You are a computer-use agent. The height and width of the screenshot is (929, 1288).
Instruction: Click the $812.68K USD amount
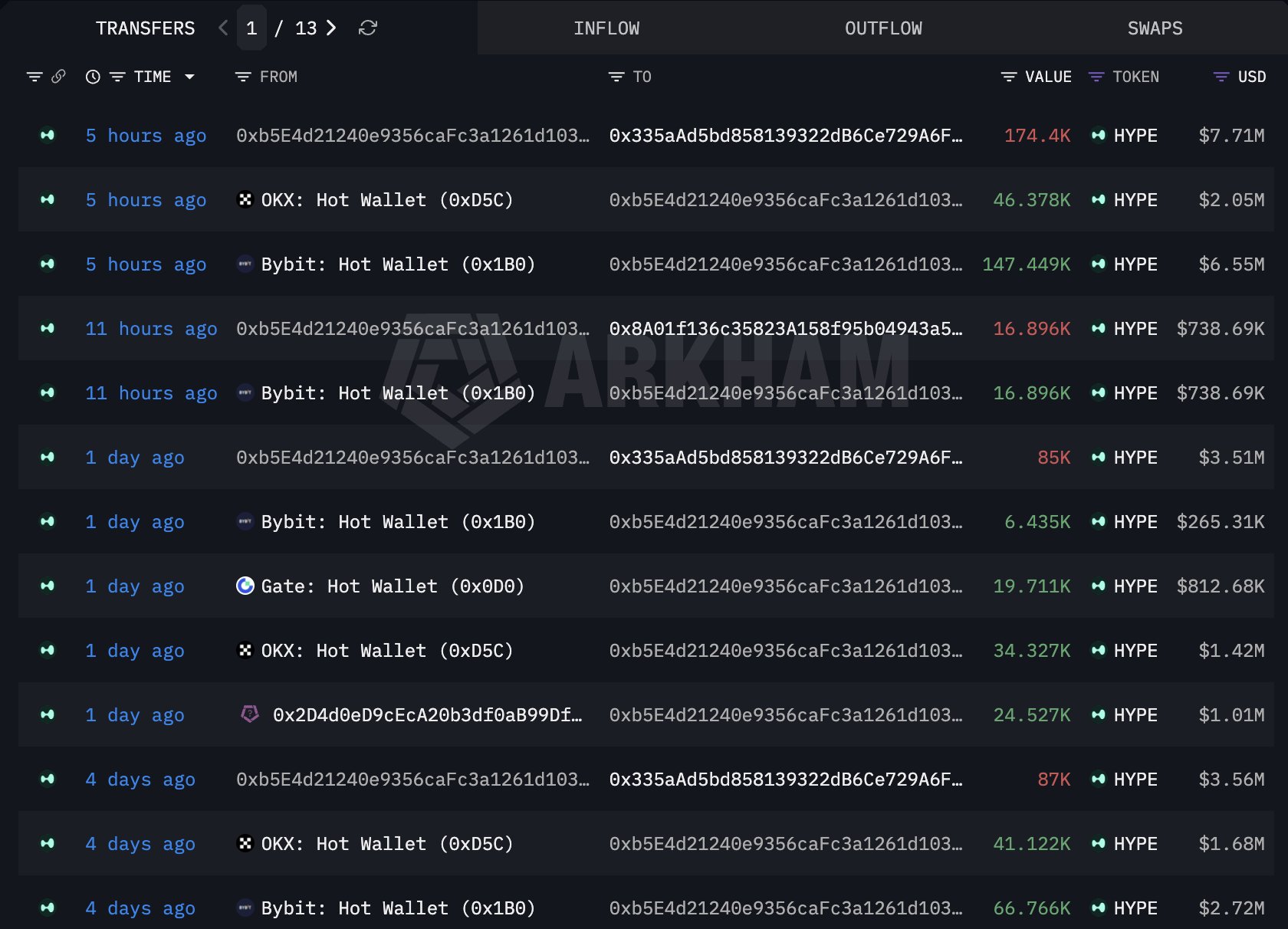point(1221,586)
